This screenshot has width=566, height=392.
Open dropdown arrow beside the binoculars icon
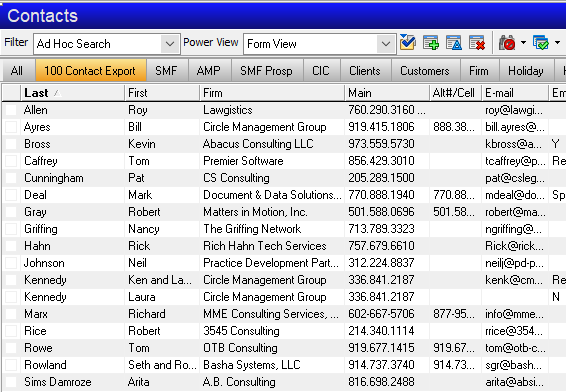[x=523, y=43]
